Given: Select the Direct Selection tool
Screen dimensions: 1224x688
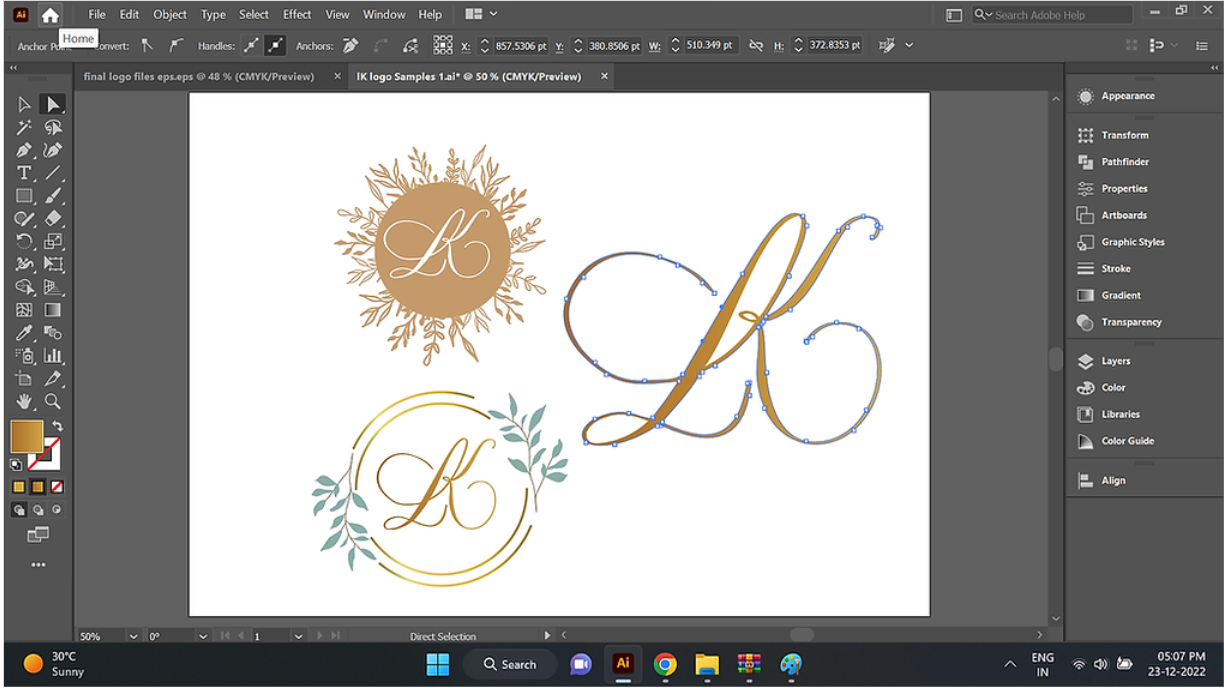Looking at the screenshot, I should tap(51, 103).
